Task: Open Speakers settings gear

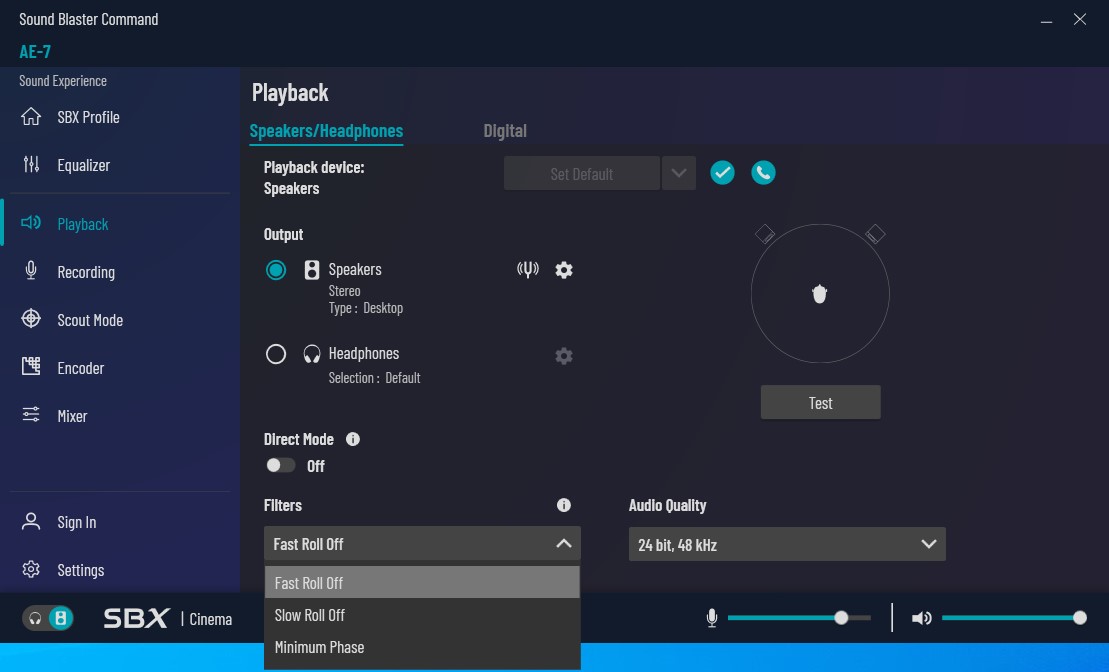Action: click(564, 270)
